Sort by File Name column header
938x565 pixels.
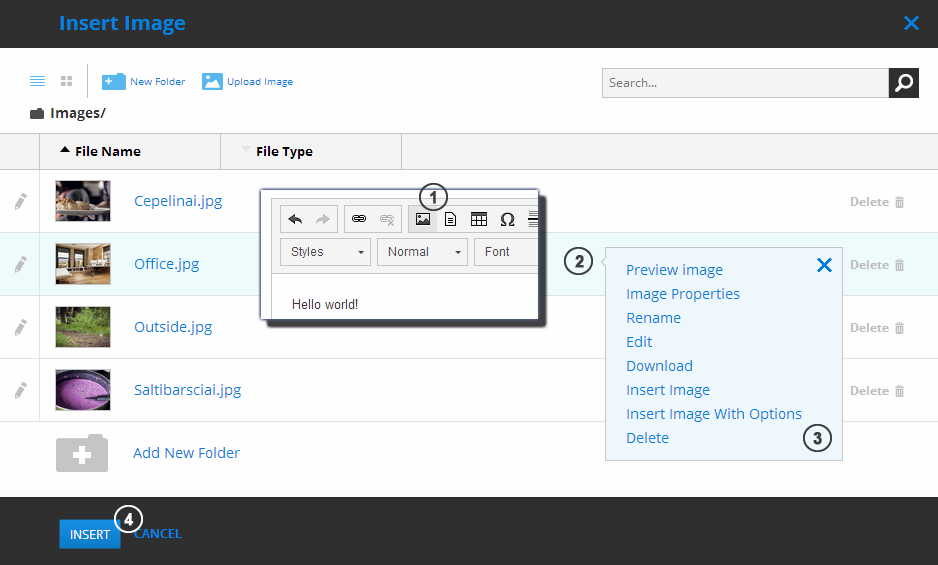click(107, 152)
